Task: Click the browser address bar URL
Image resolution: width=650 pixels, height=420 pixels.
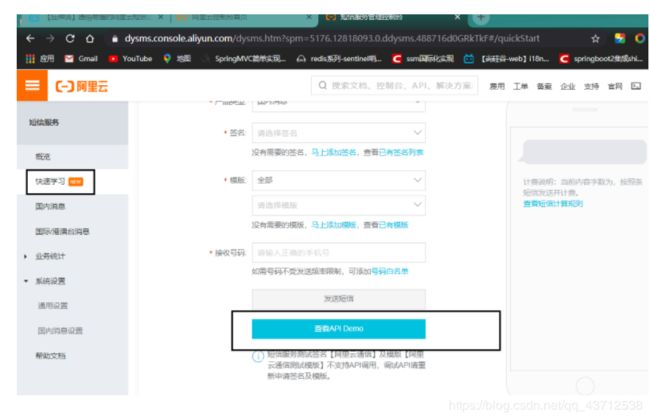Action: click(332, 39)
